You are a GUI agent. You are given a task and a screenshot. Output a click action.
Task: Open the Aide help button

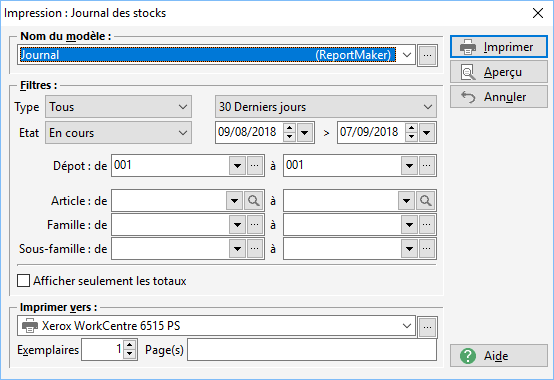coord(499,356)
